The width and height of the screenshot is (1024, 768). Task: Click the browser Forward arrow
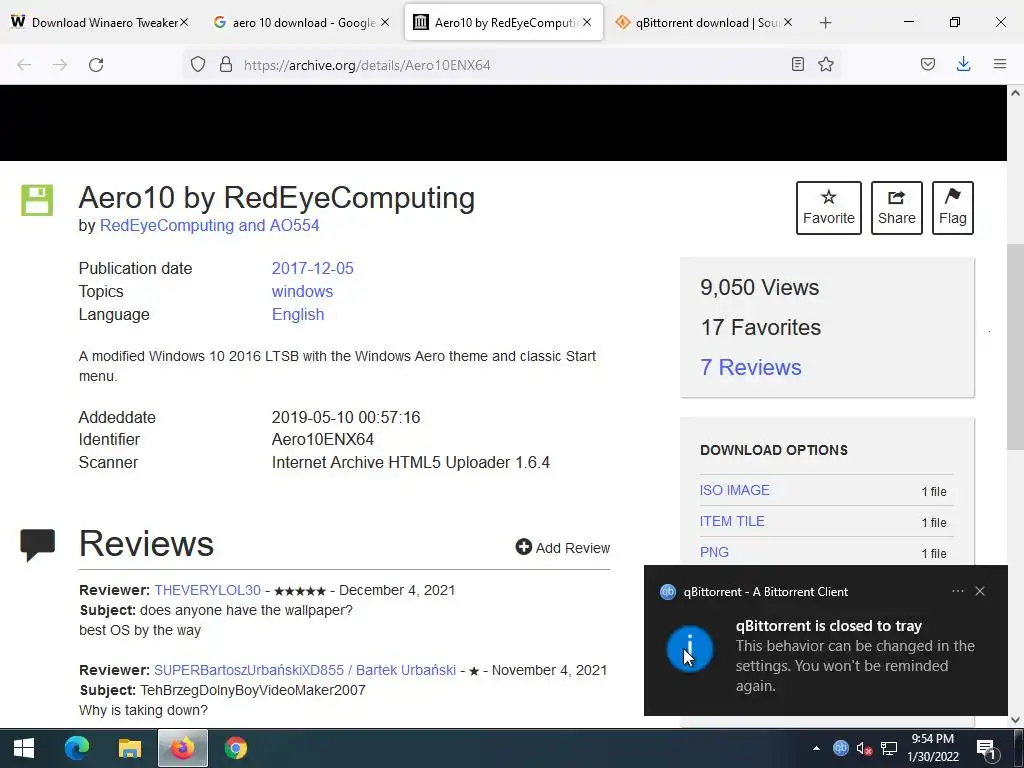[x=60, y=65]
